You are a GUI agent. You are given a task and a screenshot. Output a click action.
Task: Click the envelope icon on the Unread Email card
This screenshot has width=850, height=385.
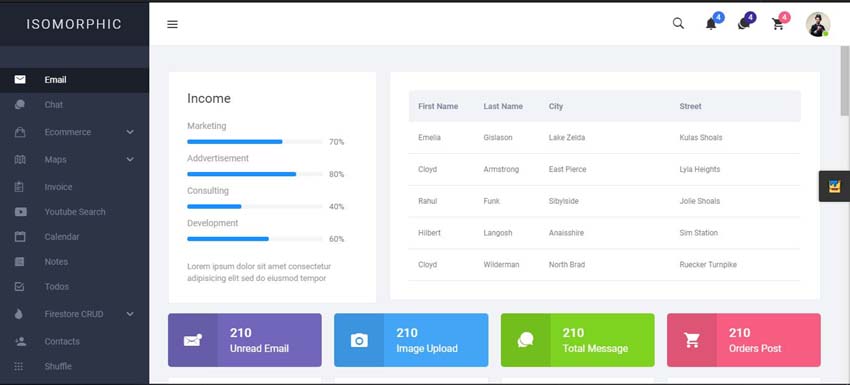[192, 340]
